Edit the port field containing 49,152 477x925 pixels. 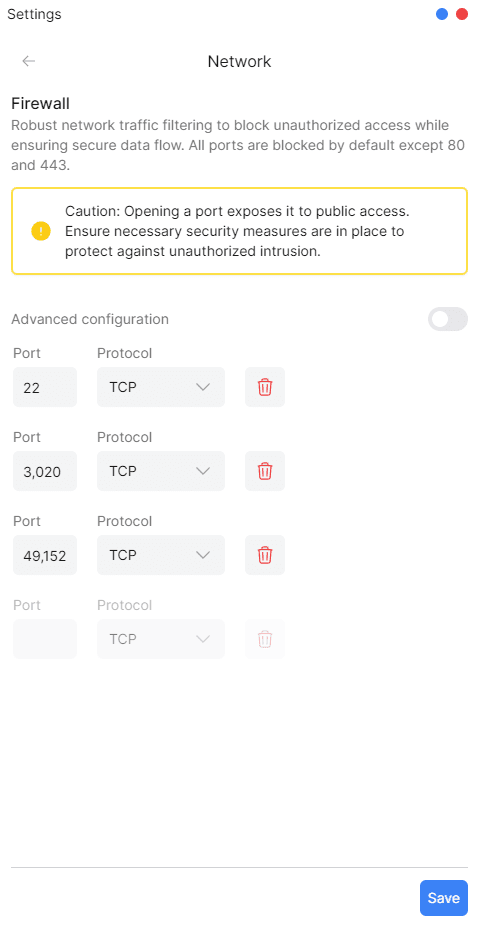[45, 555]
